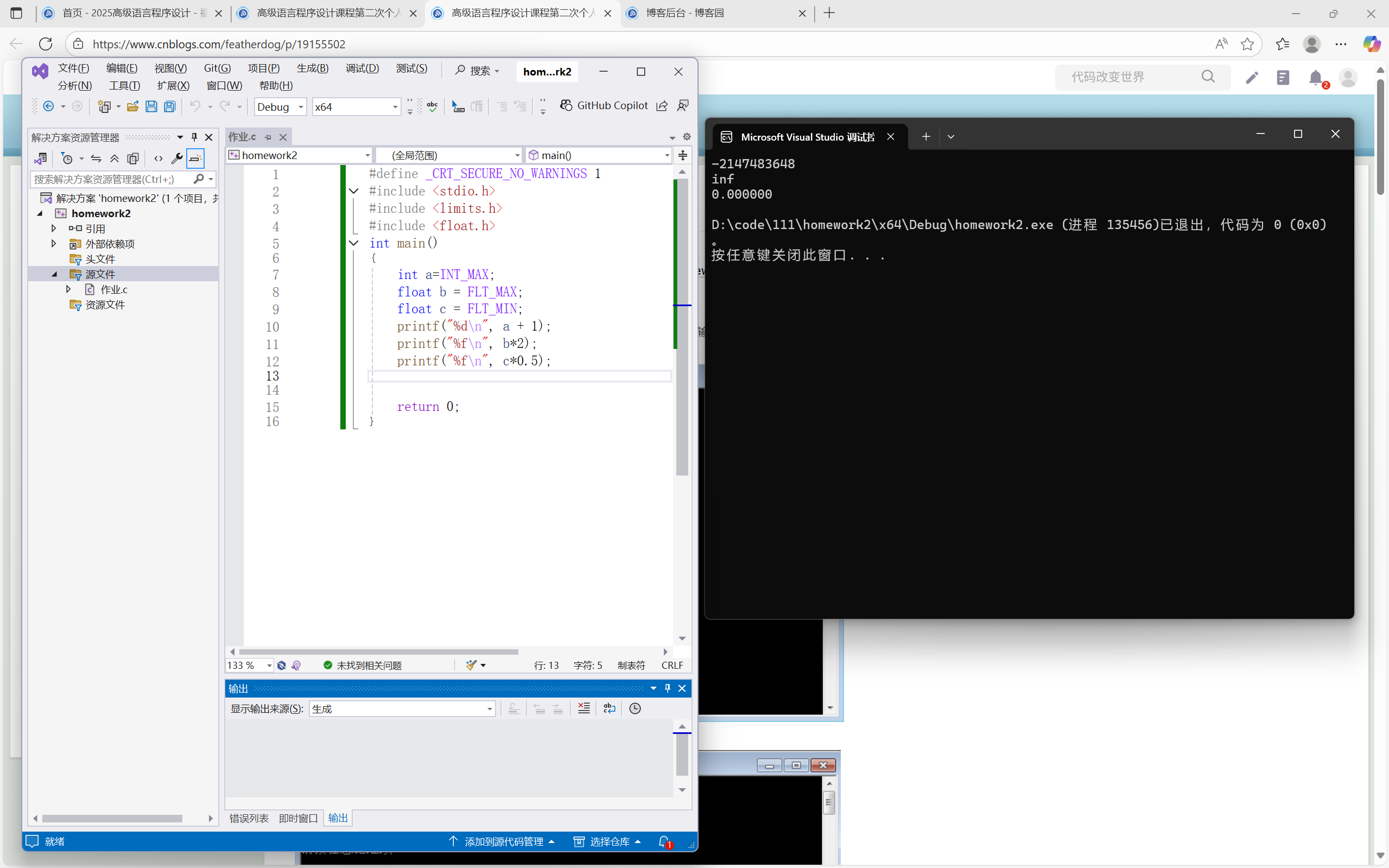Image resolution: width=1389 pixels, height=868 pixels.
Task: Open the 调试(D) menu
Action: coord(361,68)
